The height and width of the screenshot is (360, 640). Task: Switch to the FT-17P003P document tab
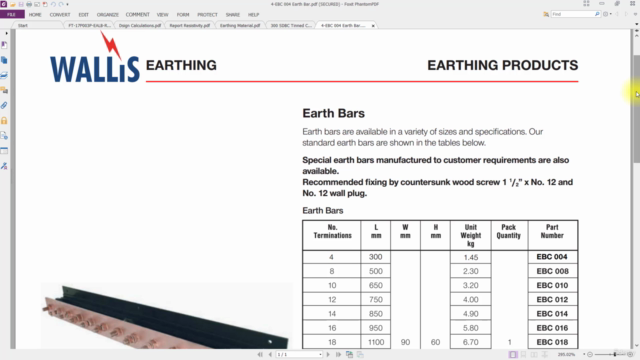(89, 25)
